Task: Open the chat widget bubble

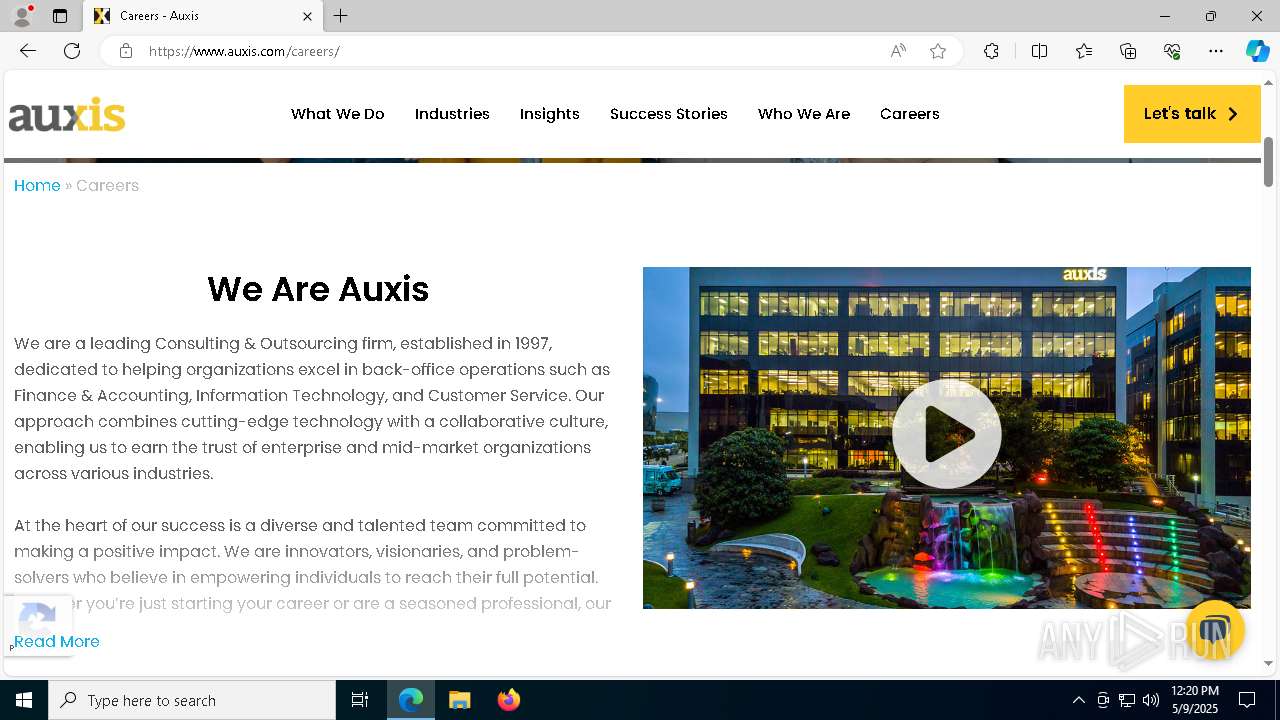Action: tap(1215, 630)
